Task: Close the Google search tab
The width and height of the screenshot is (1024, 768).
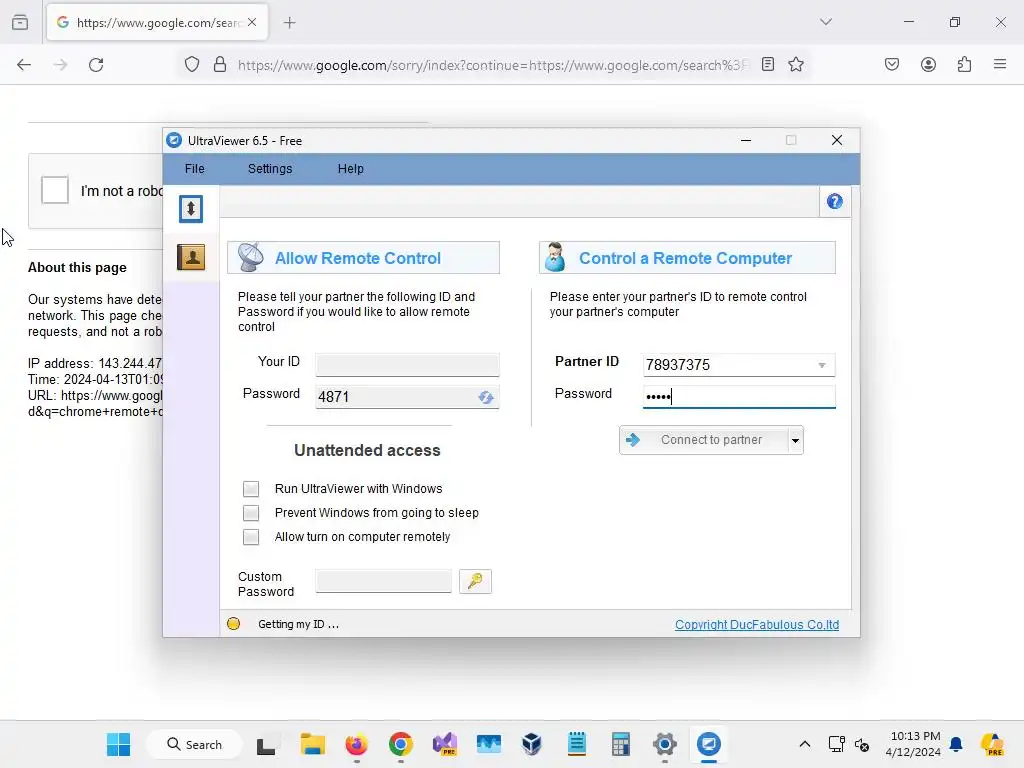Action: pos(252,22)
